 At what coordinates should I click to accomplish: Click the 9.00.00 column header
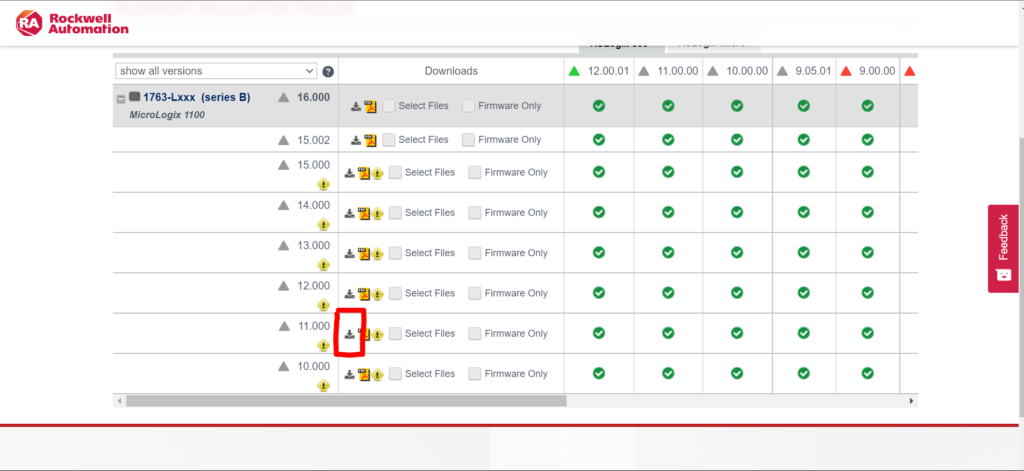(x=868, y=71)
